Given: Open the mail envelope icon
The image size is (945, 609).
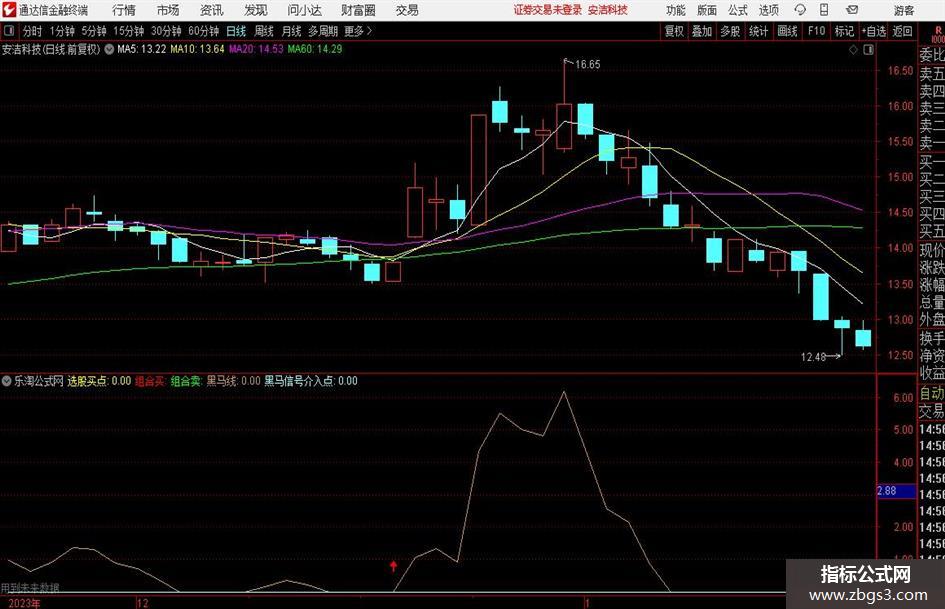Looking at the screenshot, I should 852,10.
